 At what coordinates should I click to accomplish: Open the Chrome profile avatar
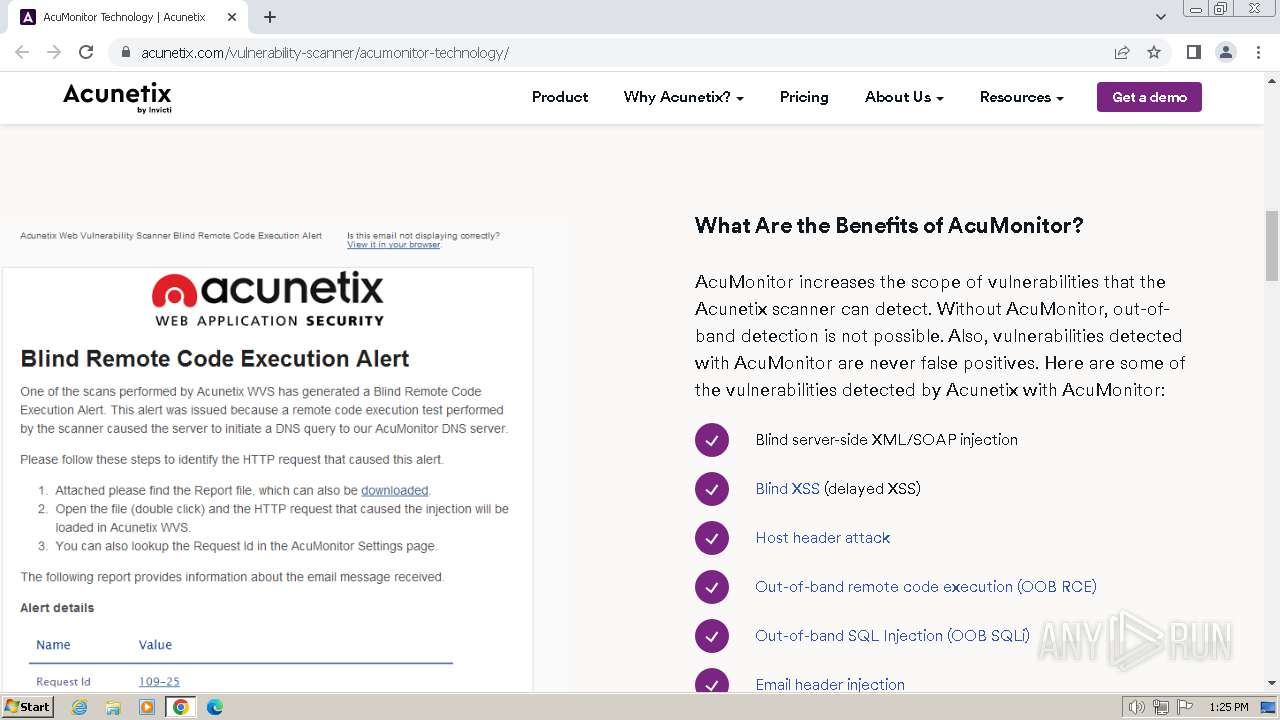(x=1226, y=52)
